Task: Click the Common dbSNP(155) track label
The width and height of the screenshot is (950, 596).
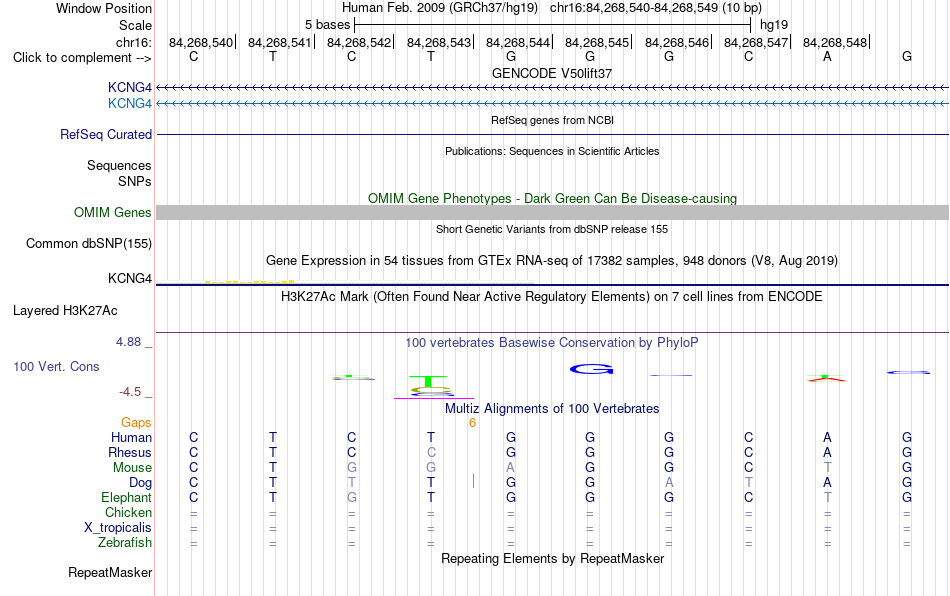Action: [89, 243]
